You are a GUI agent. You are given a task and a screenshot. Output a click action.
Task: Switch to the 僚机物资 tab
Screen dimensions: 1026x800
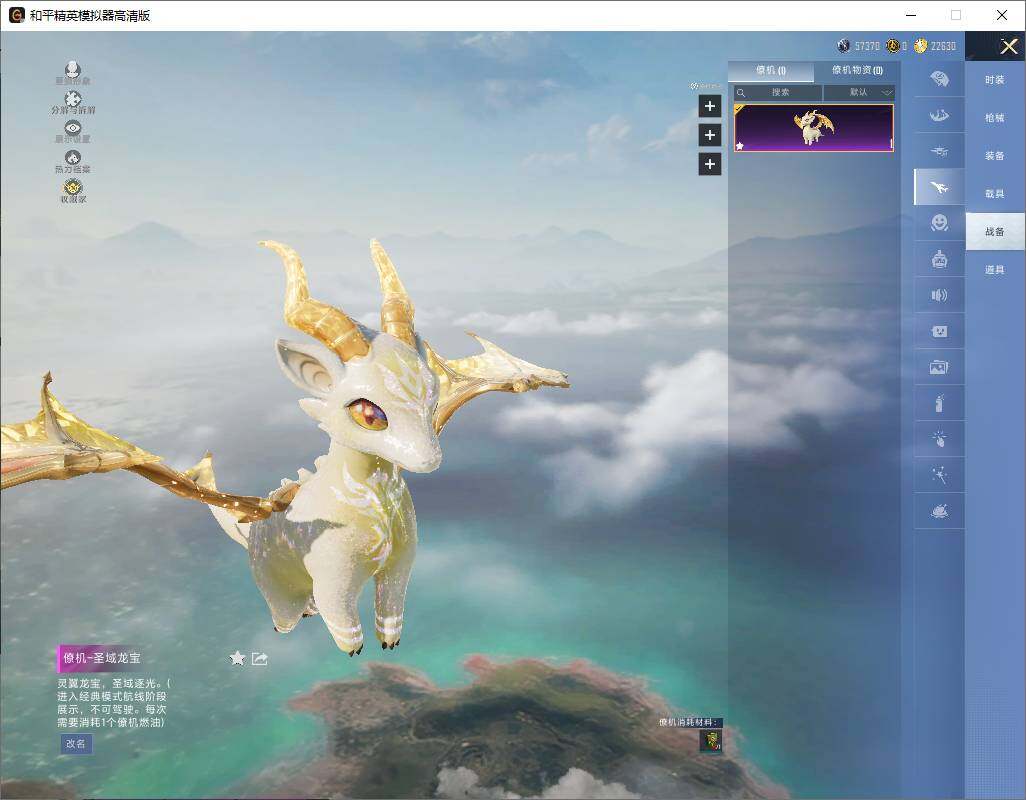pyautogui.click(x=857, y=71)
